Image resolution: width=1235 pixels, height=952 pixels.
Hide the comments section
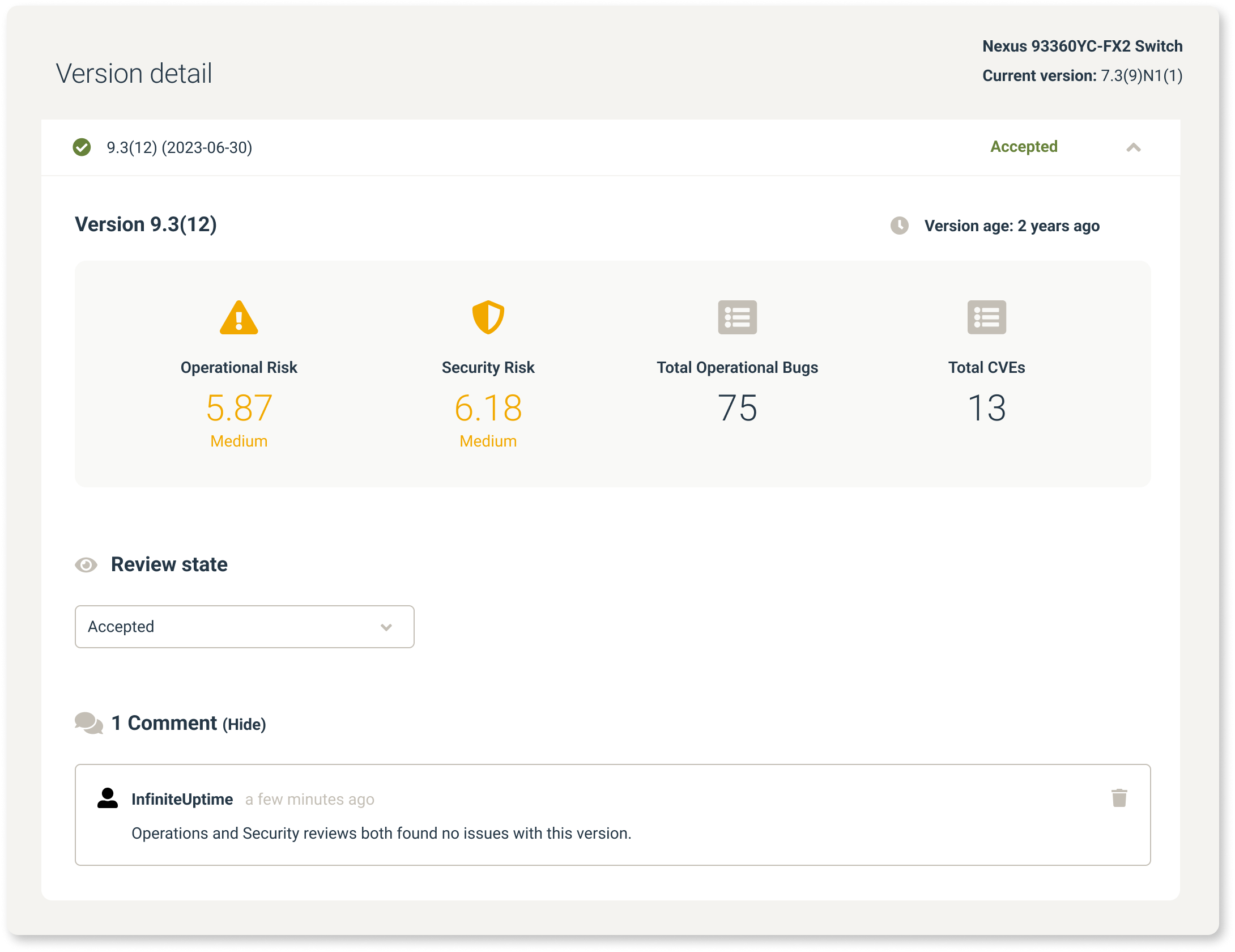(245, 724)
